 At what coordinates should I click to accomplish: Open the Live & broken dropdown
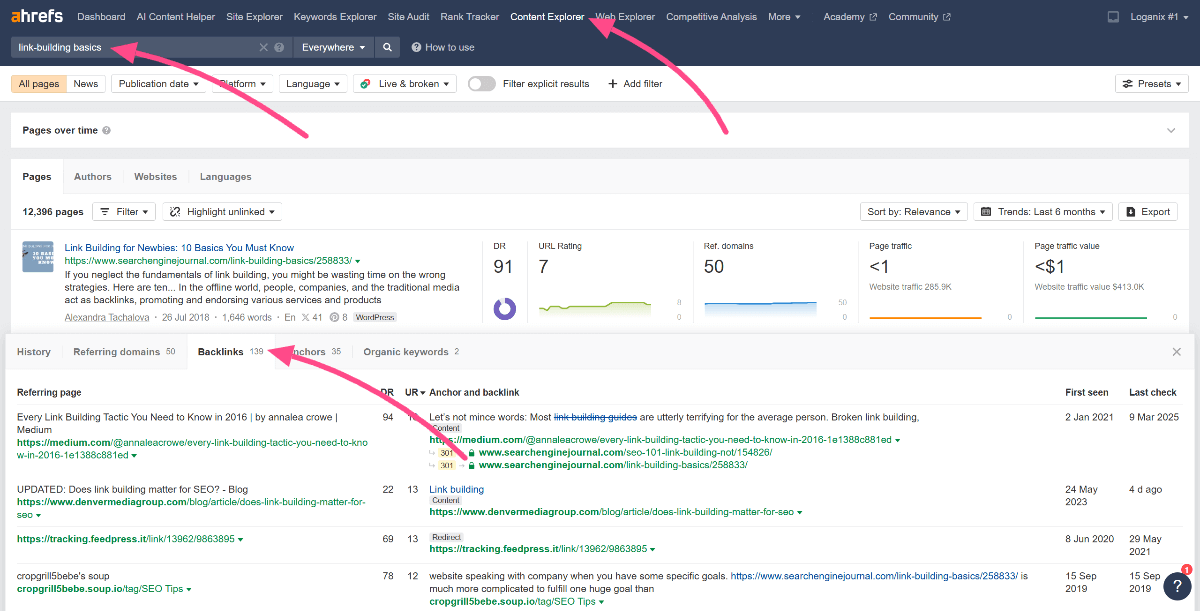(x=405, y=84)
